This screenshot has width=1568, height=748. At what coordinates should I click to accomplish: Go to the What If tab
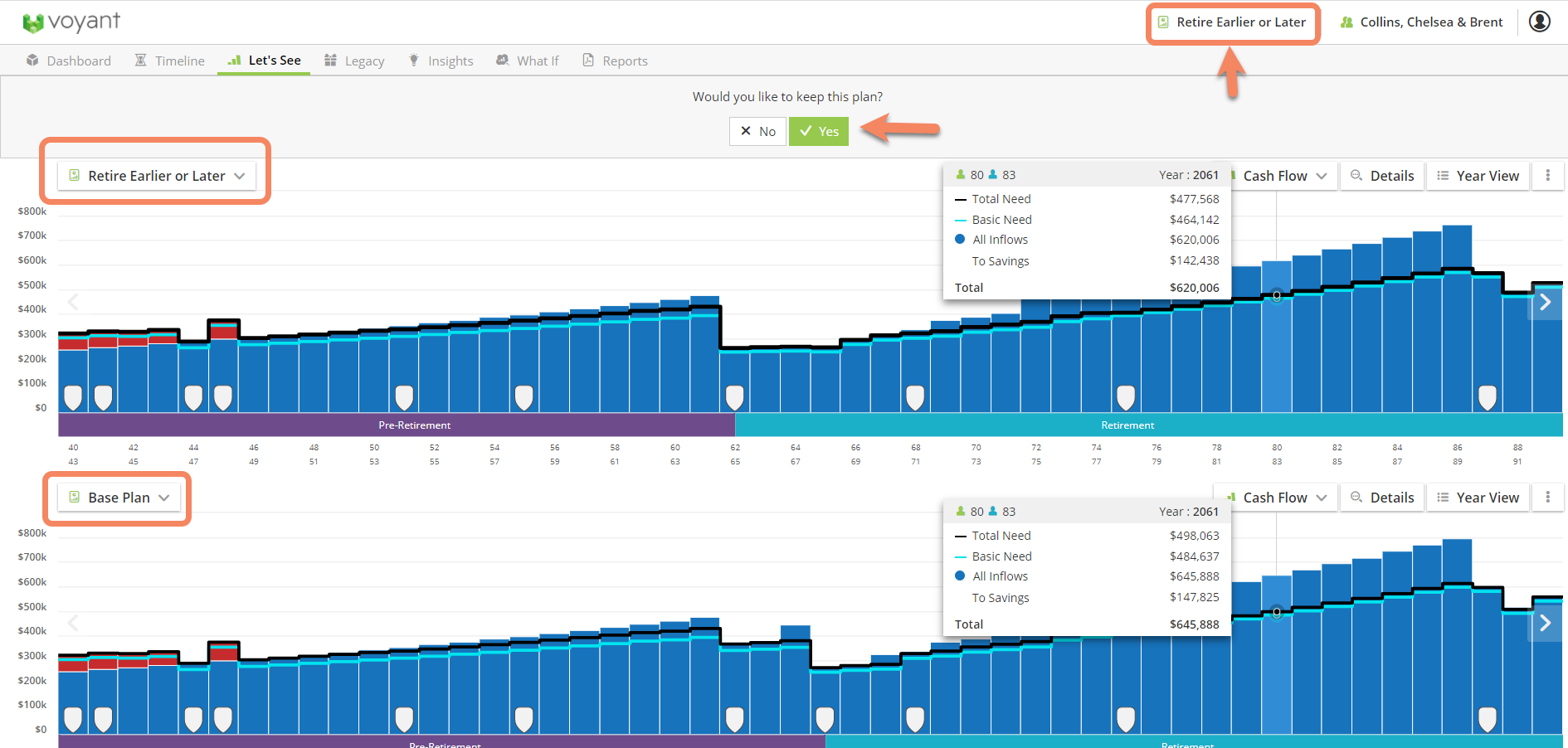click(x=528, y=61)
